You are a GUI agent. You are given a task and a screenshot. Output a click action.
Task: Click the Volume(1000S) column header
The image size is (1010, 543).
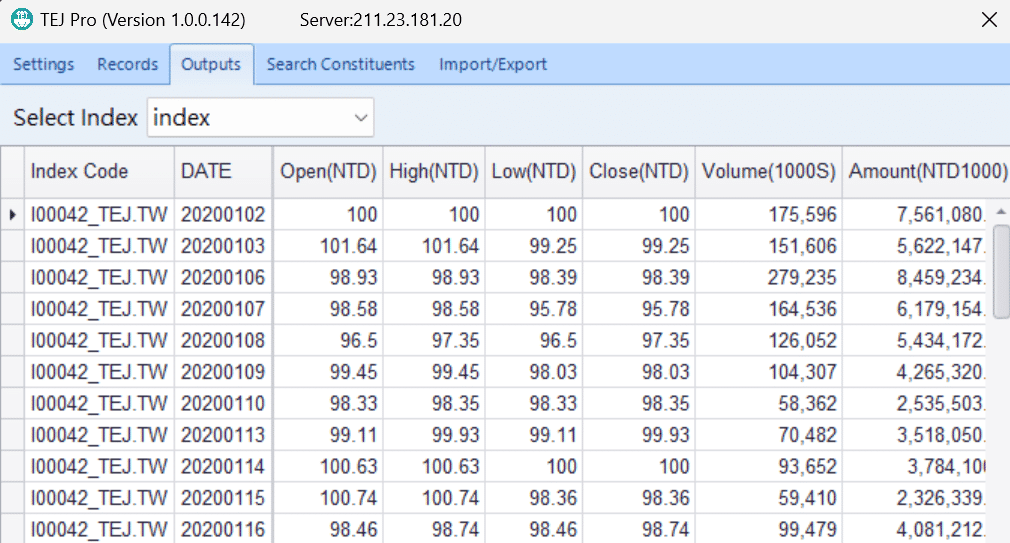coord(768,172)
